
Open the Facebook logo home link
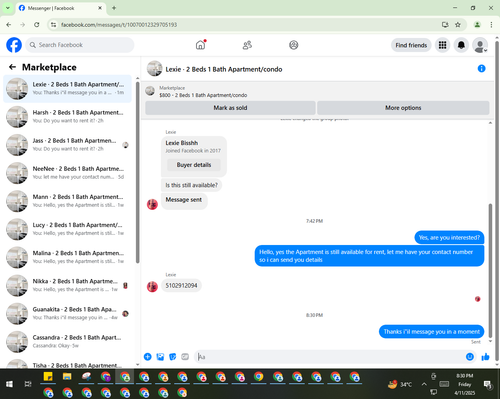[x=14, y=45]
